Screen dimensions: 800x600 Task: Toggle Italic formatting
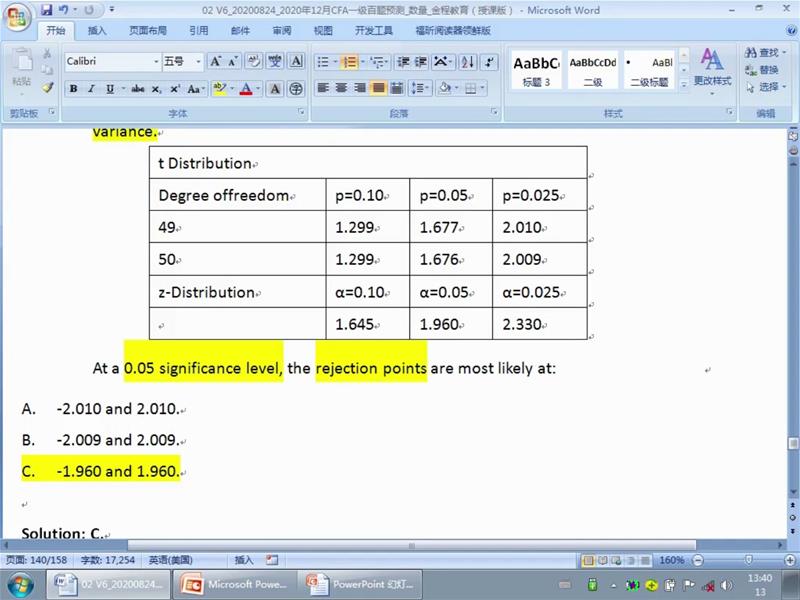click(91, 89)
